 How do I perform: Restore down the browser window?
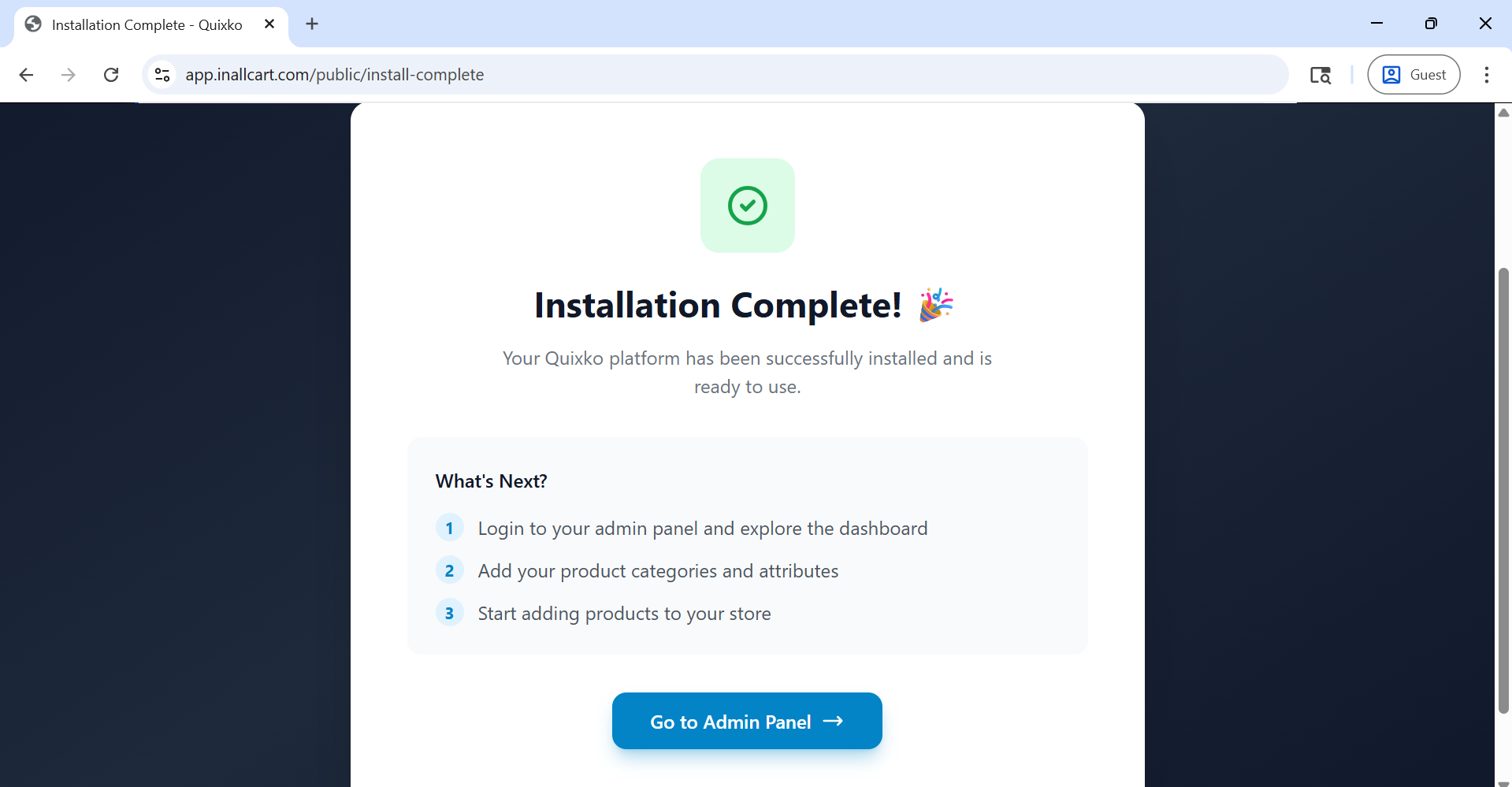coord(1431,24)
